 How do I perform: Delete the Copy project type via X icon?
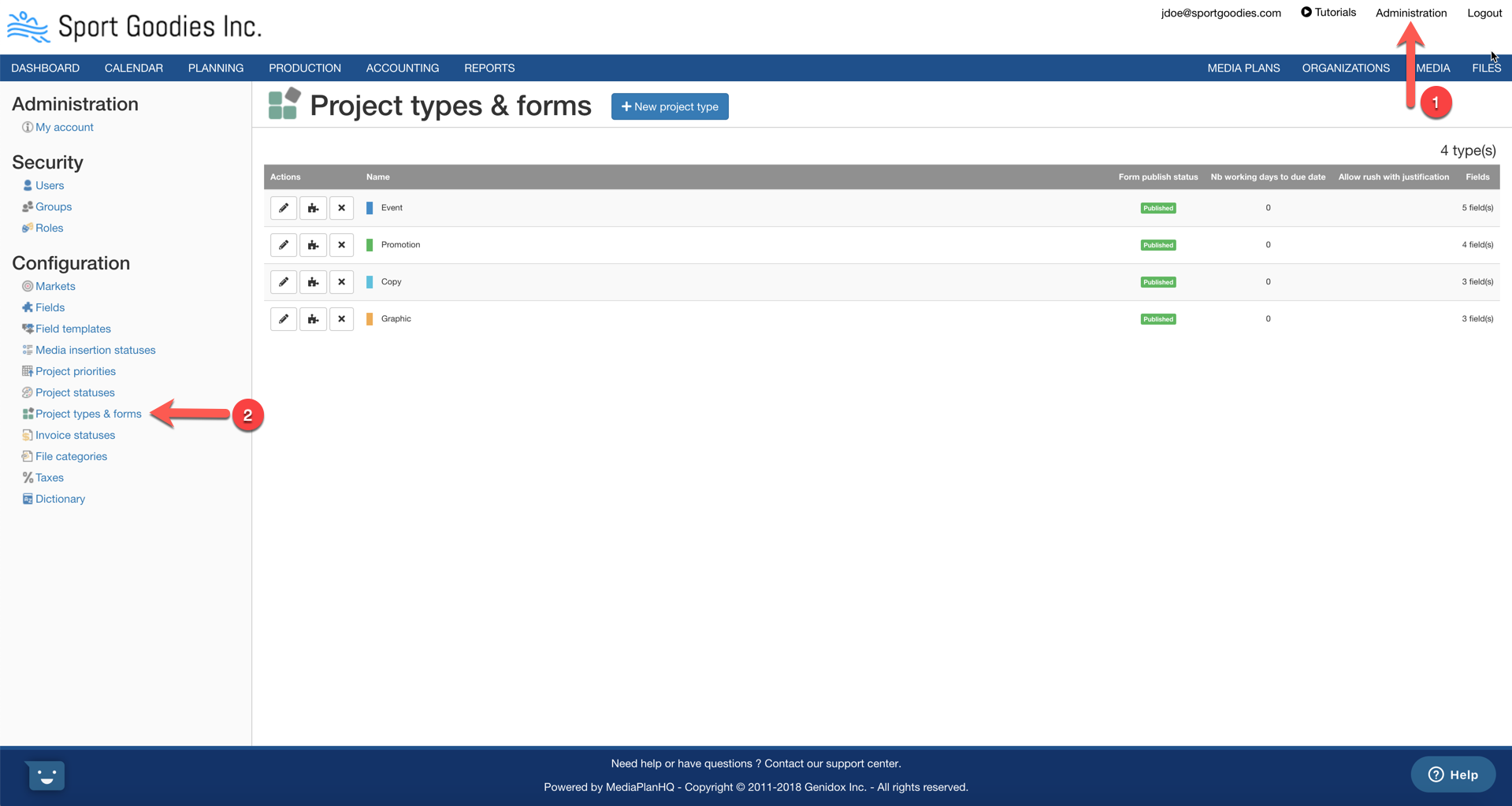(341, 281)
